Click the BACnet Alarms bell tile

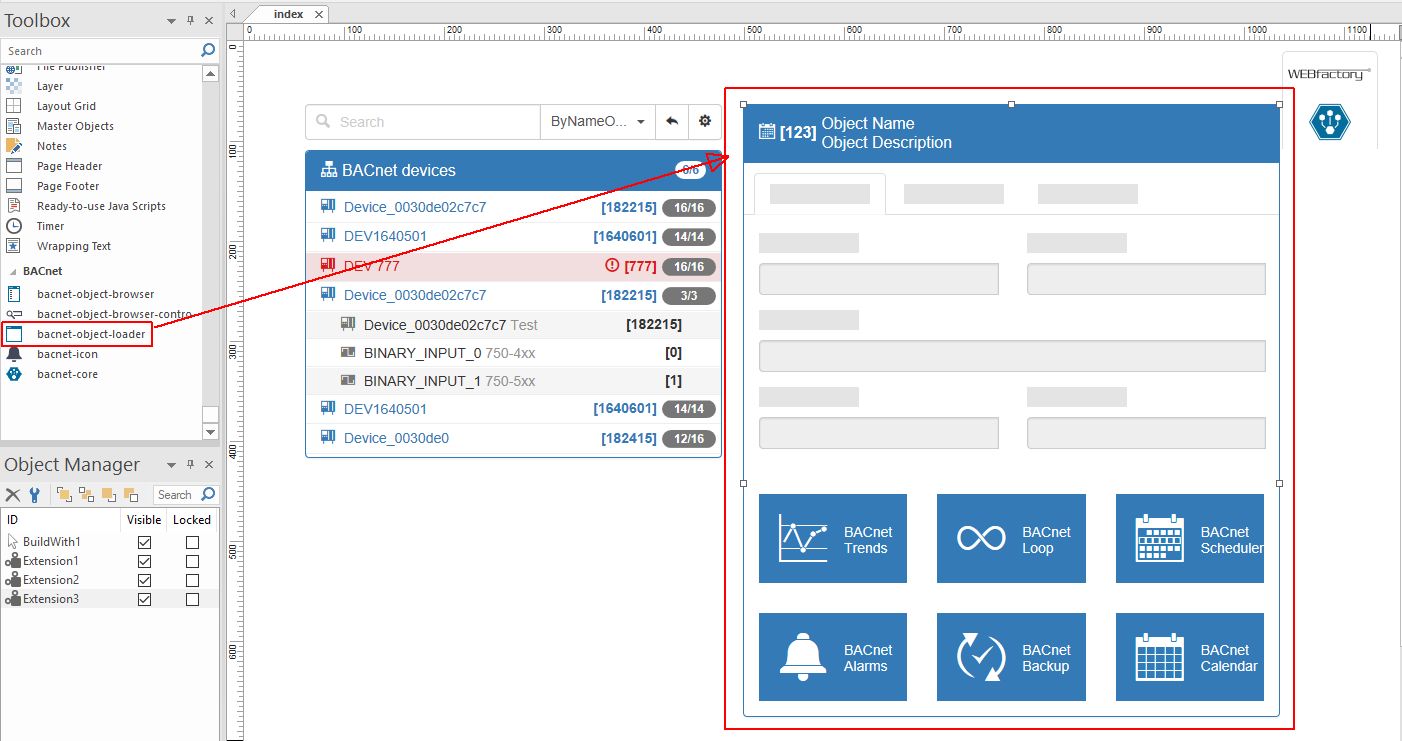[832, 657]
